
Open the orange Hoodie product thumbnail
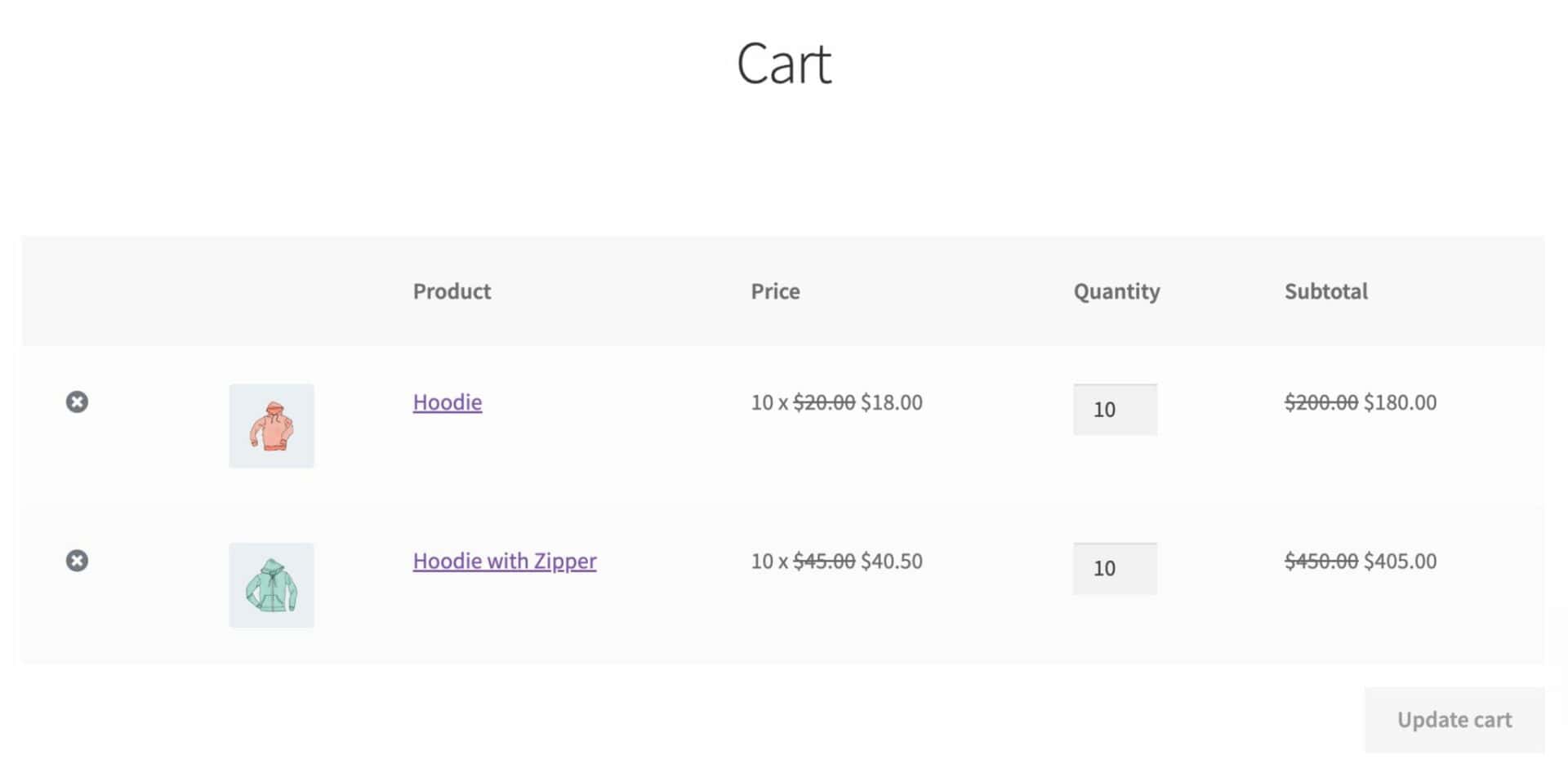(271, 426)
